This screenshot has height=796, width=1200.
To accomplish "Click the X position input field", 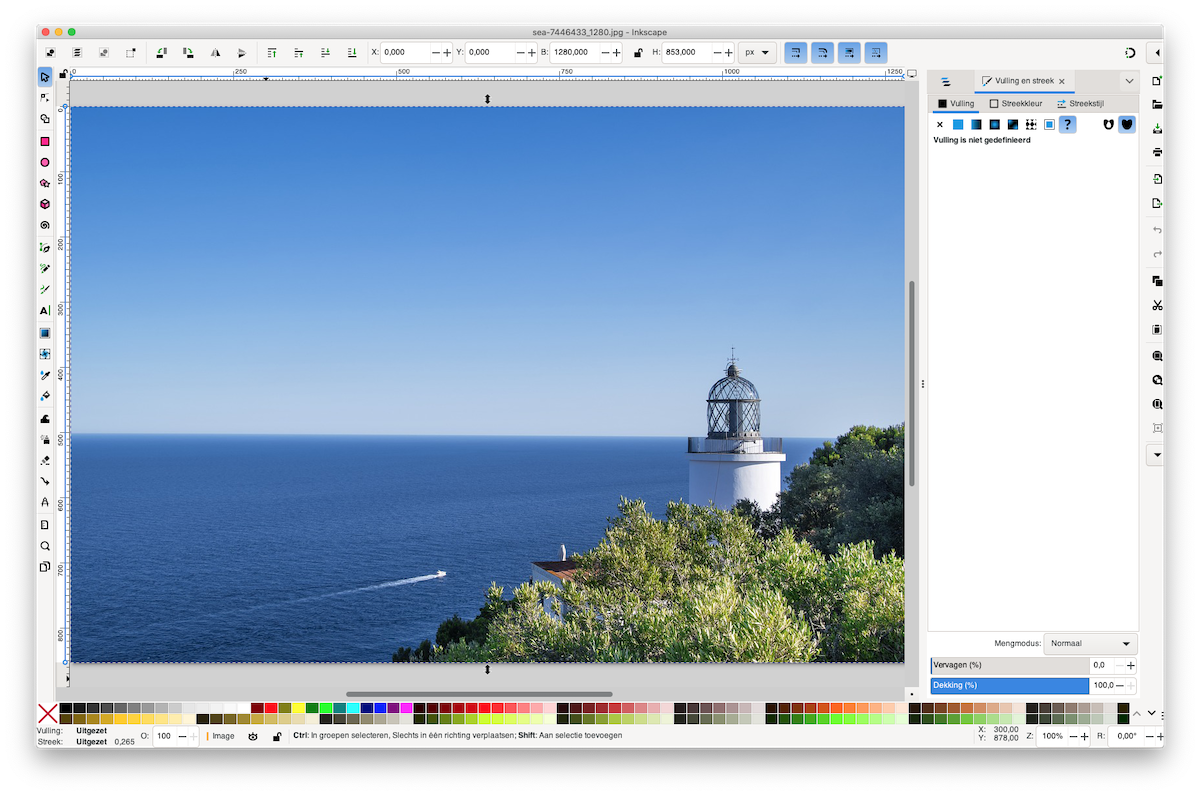I will tap(406, 52).
